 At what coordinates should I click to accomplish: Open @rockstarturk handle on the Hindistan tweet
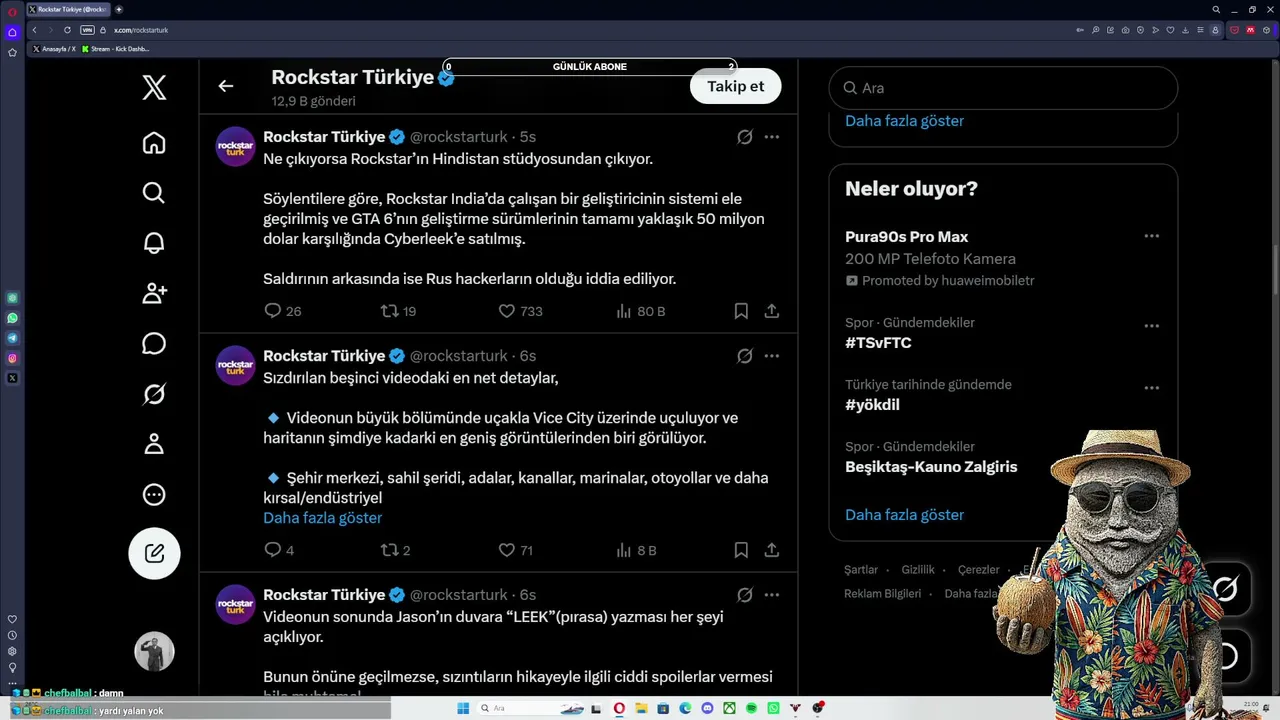(459, 137)
